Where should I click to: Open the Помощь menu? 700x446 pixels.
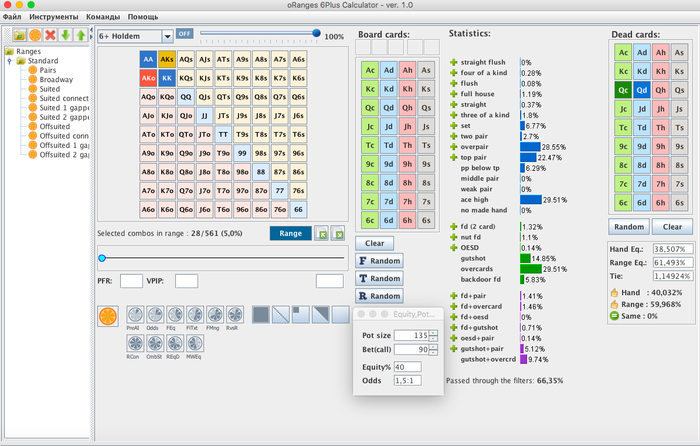pos(143,17)
